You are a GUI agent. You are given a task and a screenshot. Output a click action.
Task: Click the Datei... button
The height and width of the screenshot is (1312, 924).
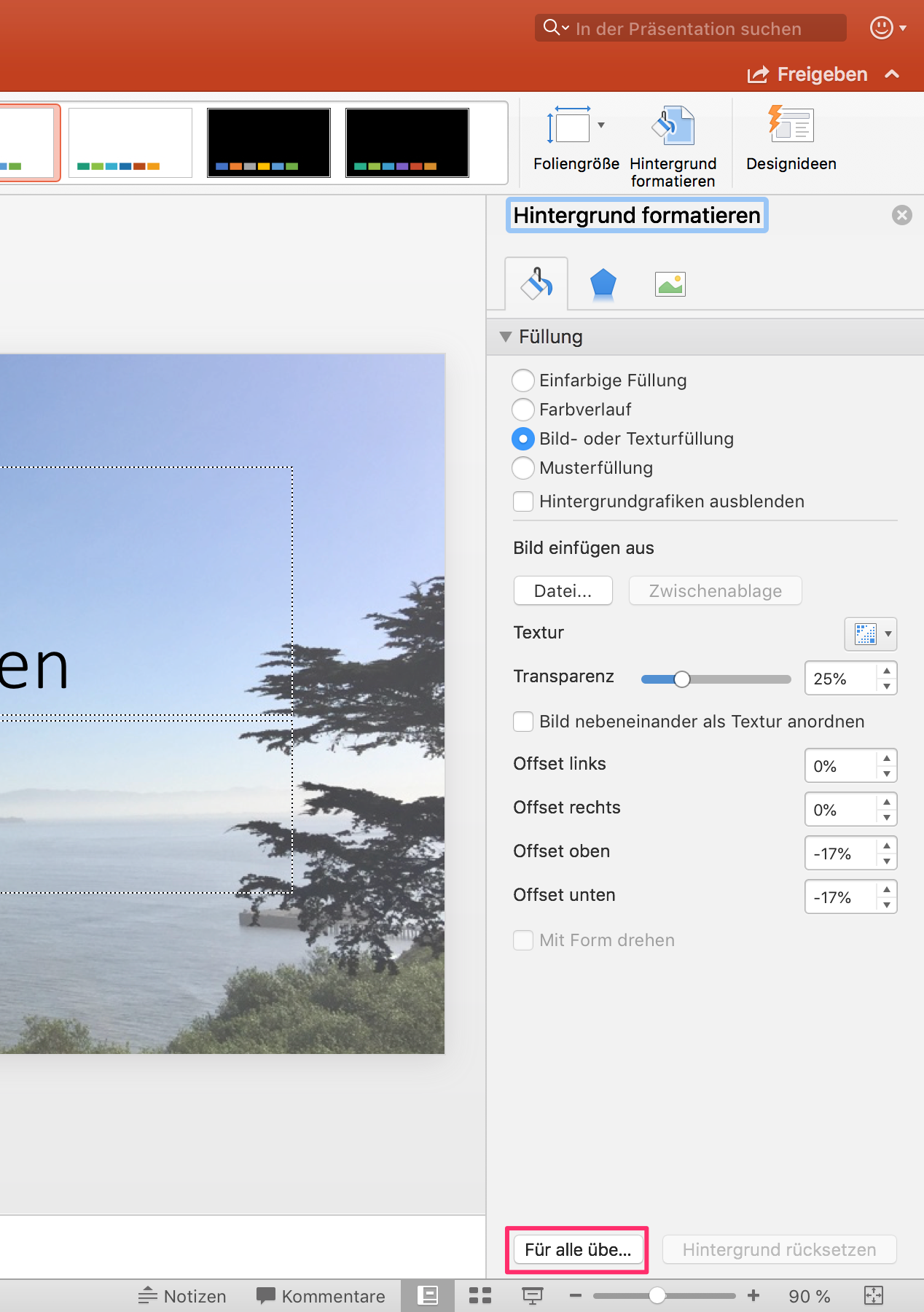tap(563, 590)
